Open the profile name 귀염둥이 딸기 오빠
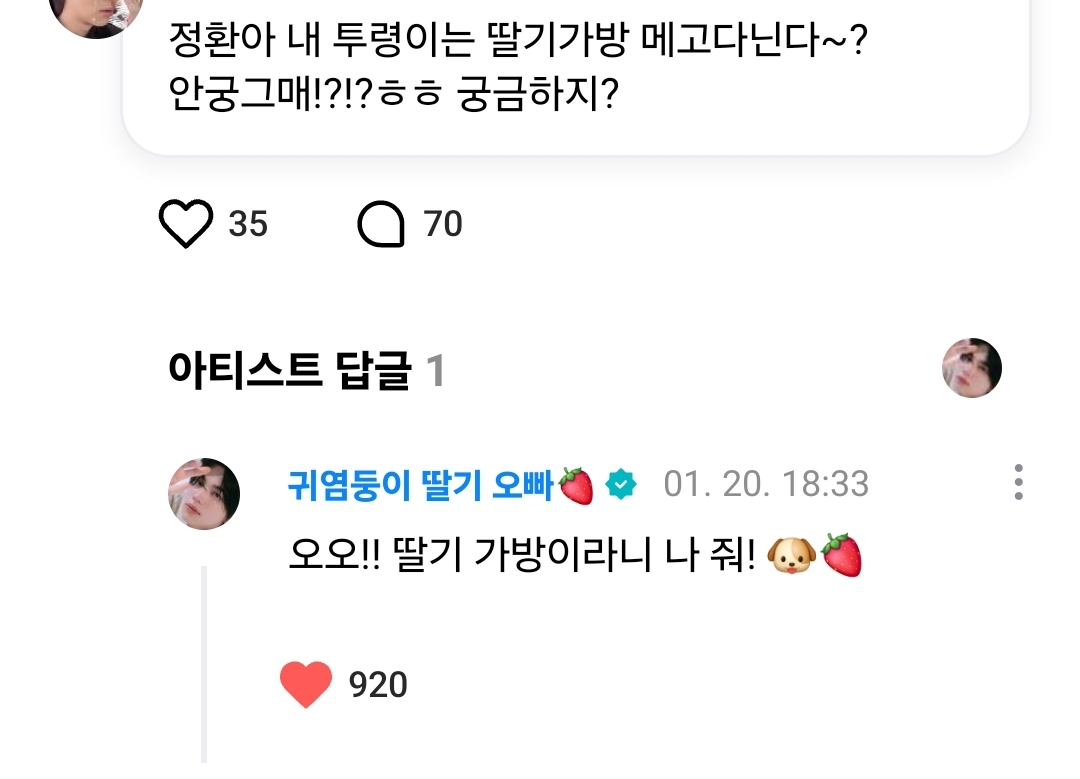The height and width of the screenshot is (779, 1080). [x=420, y=485]
